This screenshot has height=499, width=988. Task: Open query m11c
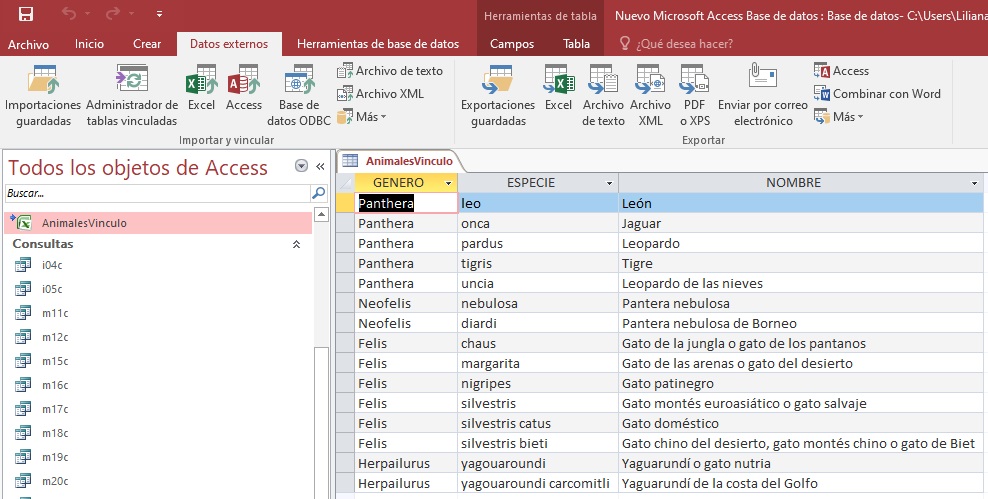click(x=55, y=313)
